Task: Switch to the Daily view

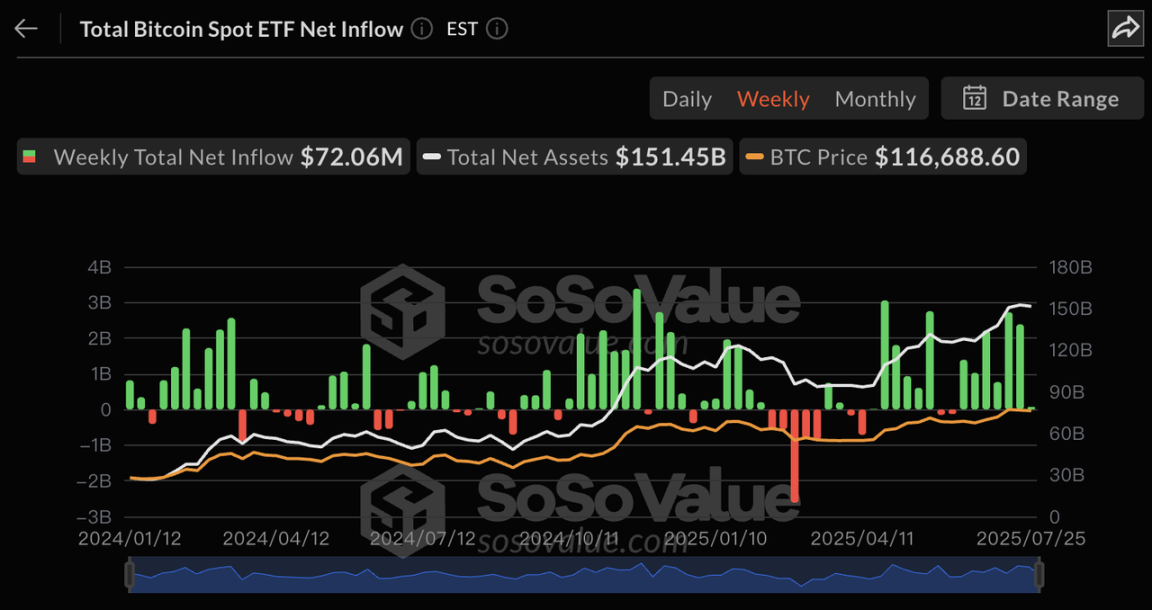Action: pos(687,99)
